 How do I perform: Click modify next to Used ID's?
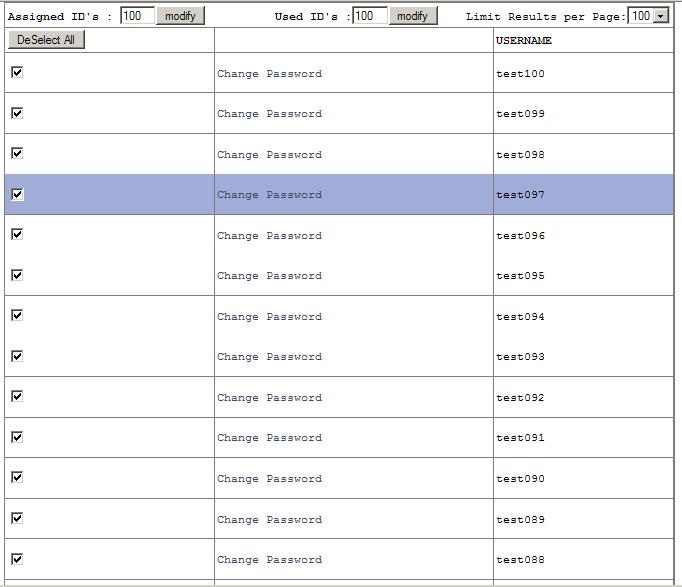pyautogui.click(x=413, y=16)
